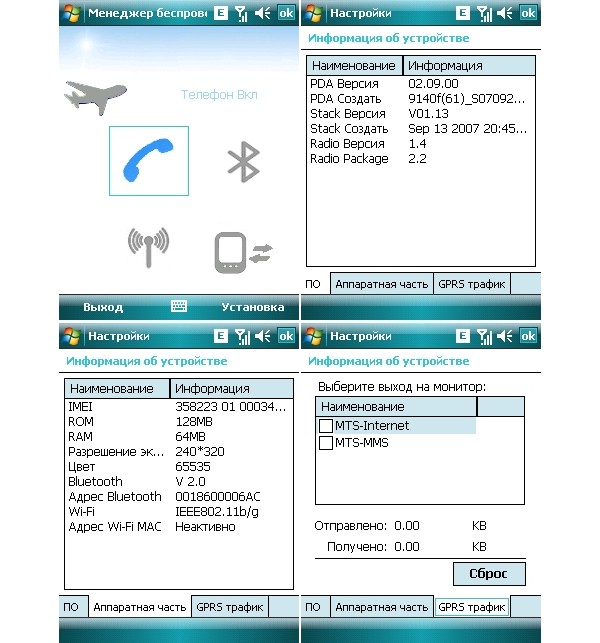Click signal icon in bottom-right Настройки screen
The image size is (600, 643).
click(484, 337)
